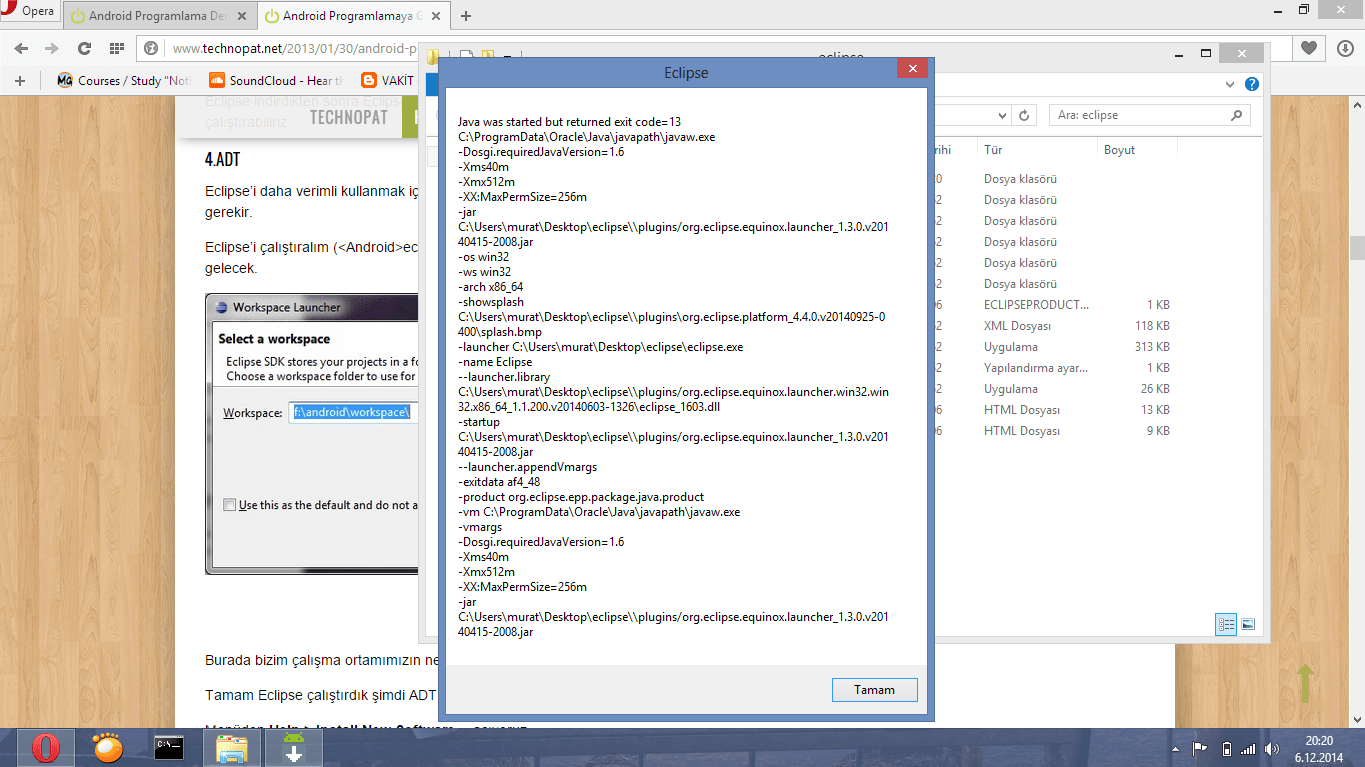Open the SoundCloud bookmark

coord(276,81)
